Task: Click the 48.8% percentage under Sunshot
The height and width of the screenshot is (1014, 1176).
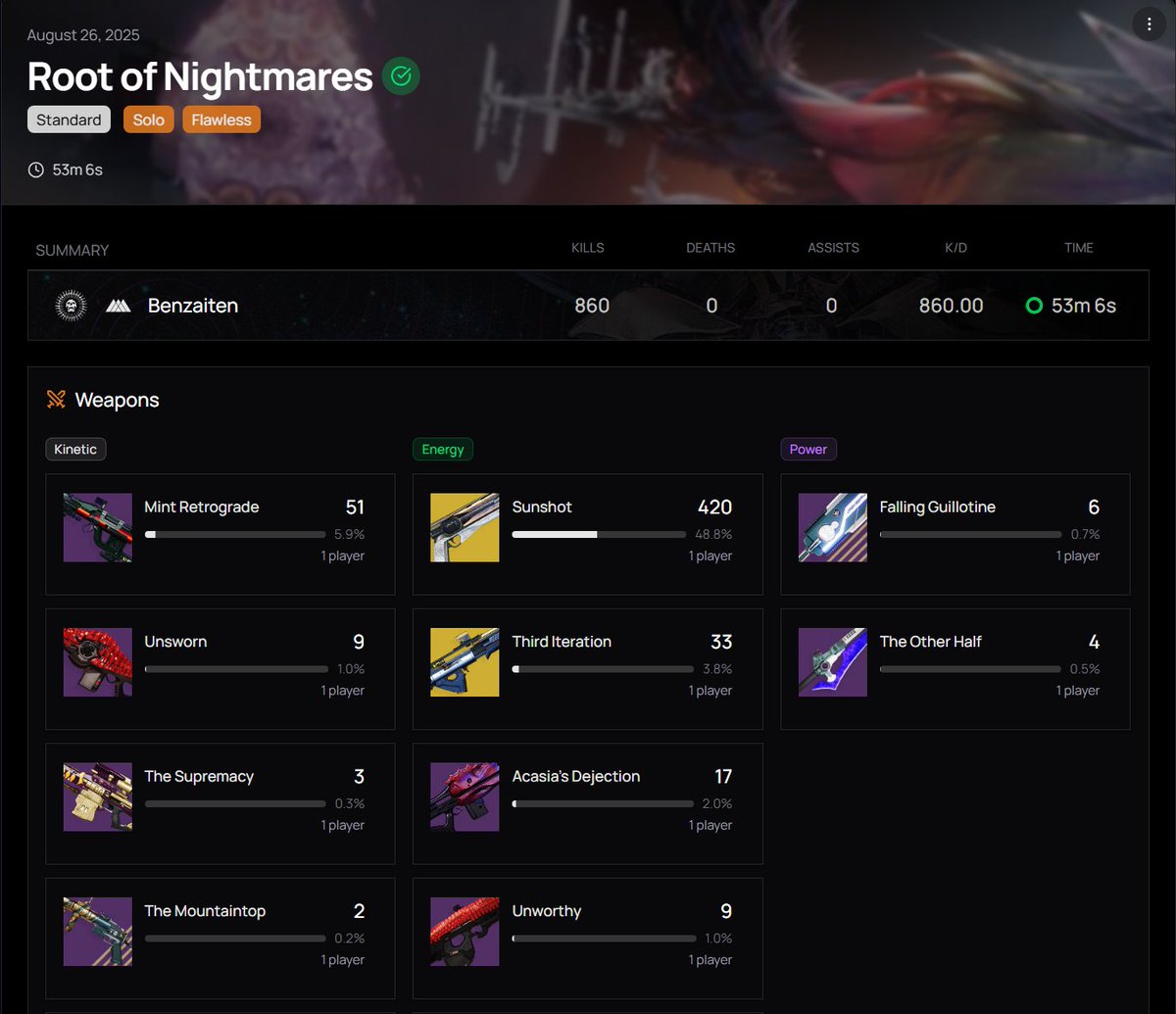Action: (x=714, y=534)
